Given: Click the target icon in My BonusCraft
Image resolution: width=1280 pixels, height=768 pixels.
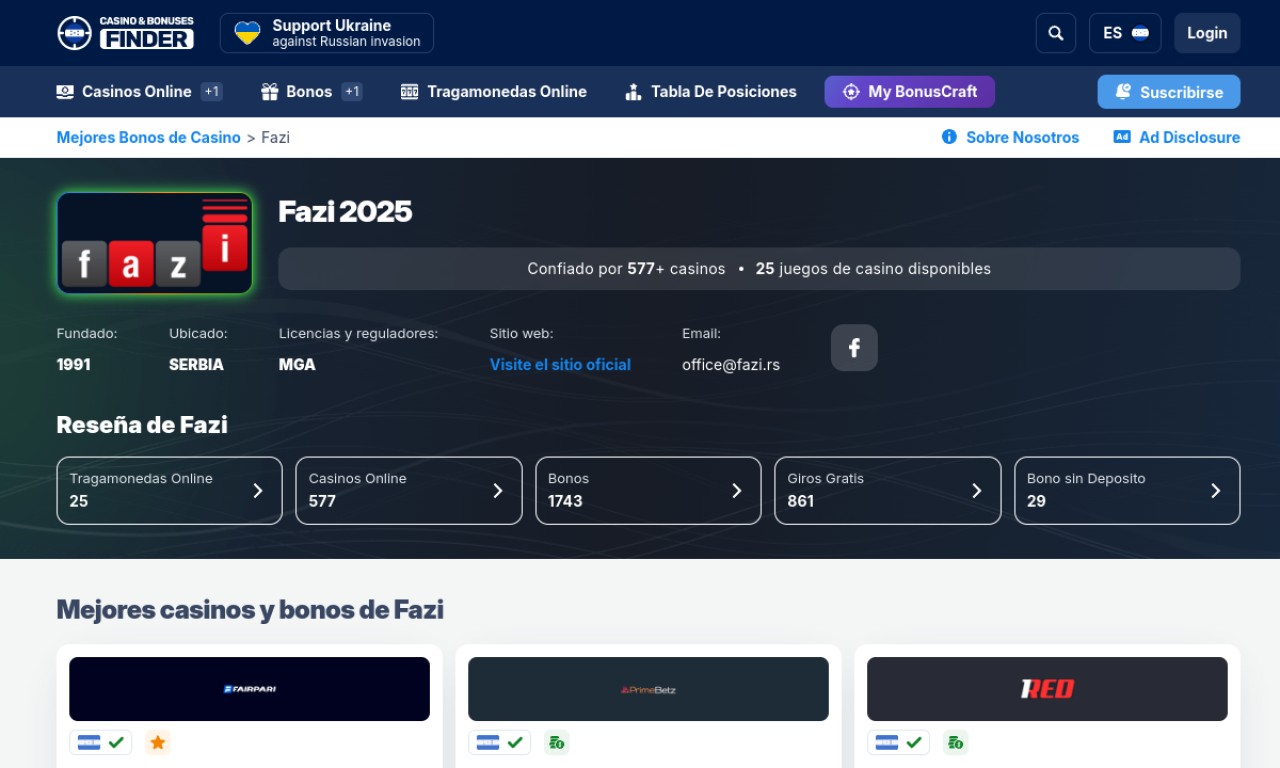Looking at the screenshot, I should click(851, 92).
